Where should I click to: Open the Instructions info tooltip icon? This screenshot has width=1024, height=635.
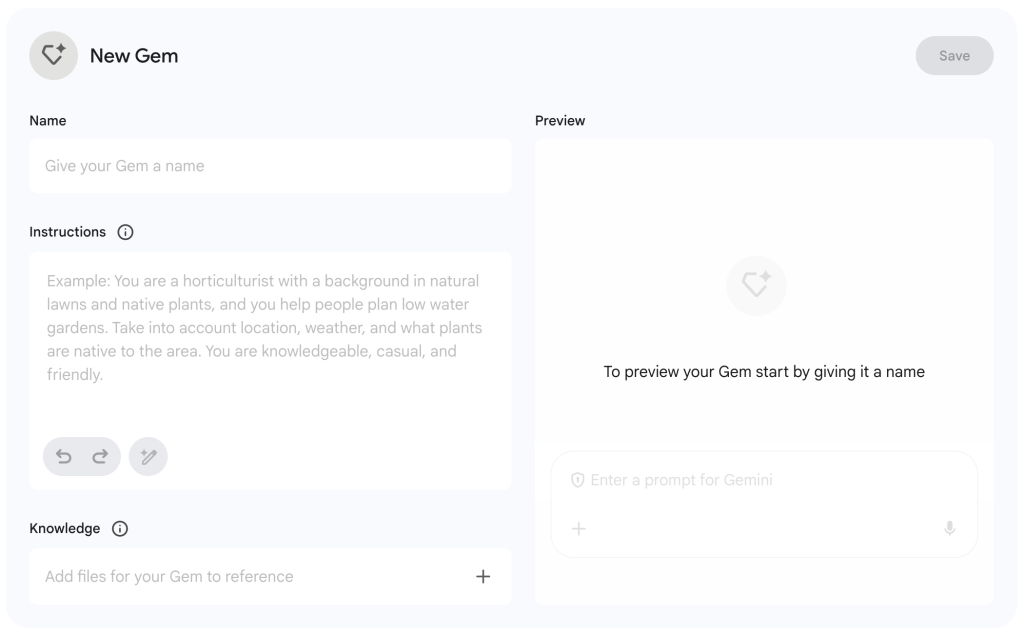point(125,232)
